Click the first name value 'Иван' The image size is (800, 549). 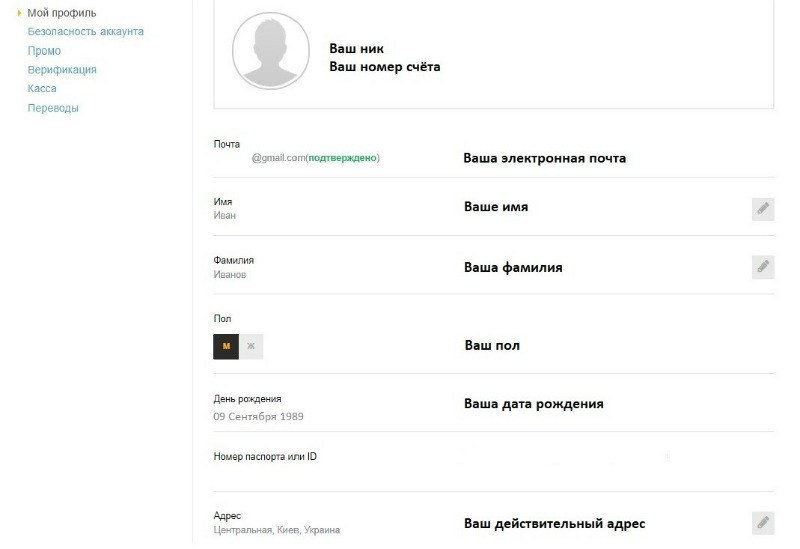(x=225, y=215)
